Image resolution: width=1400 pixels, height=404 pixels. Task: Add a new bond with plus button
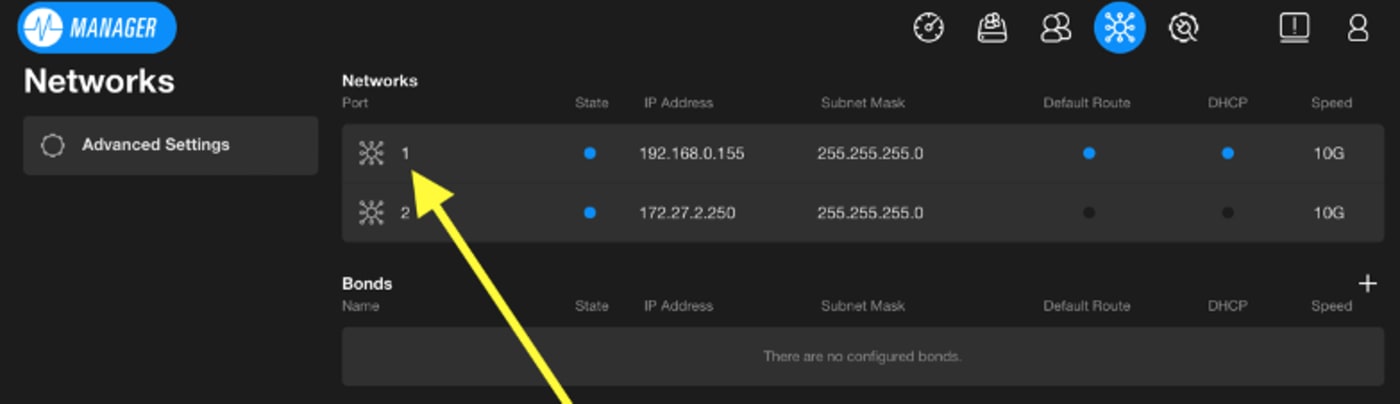pyautogui.click(x=1367, y=284)
